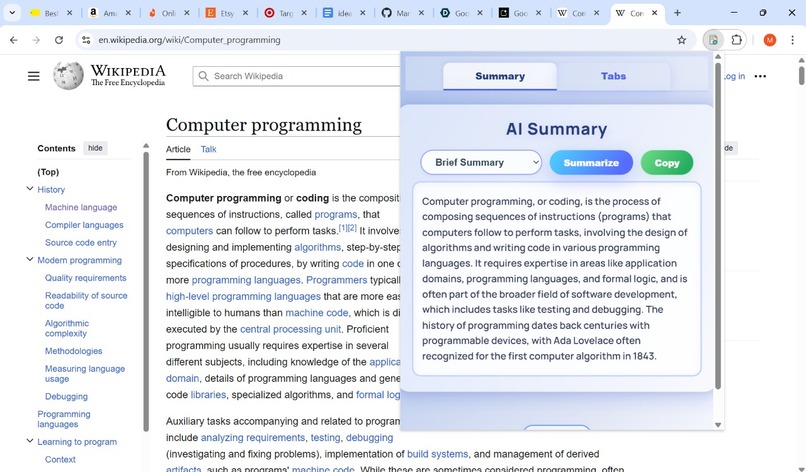
Task: Close the Target tab
Action: pos(304,13)
